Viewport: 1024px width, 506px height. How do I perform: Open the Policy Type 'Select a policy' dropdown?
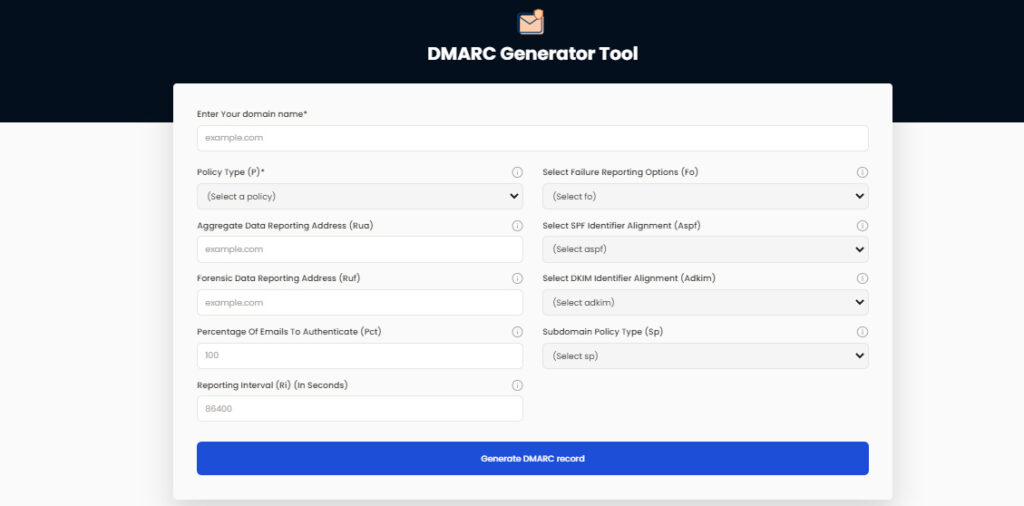[360, 197]
